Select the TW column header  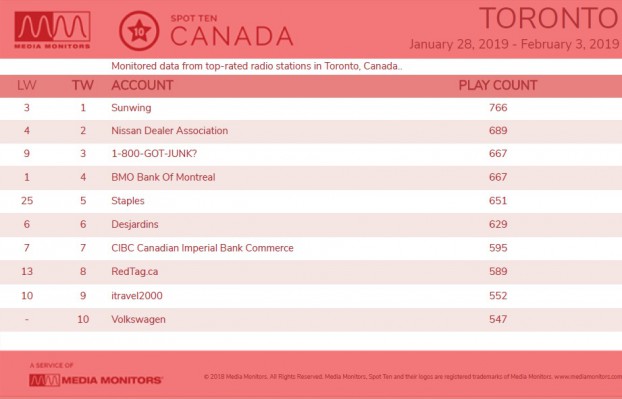(x=83, y=85)
